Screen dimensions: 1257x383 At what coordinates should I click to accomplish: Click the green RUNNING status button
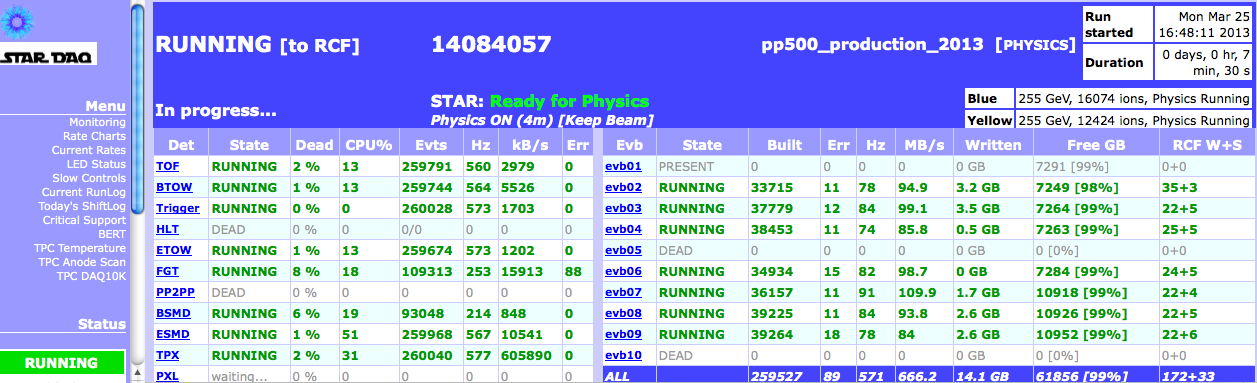click(62, 363)
